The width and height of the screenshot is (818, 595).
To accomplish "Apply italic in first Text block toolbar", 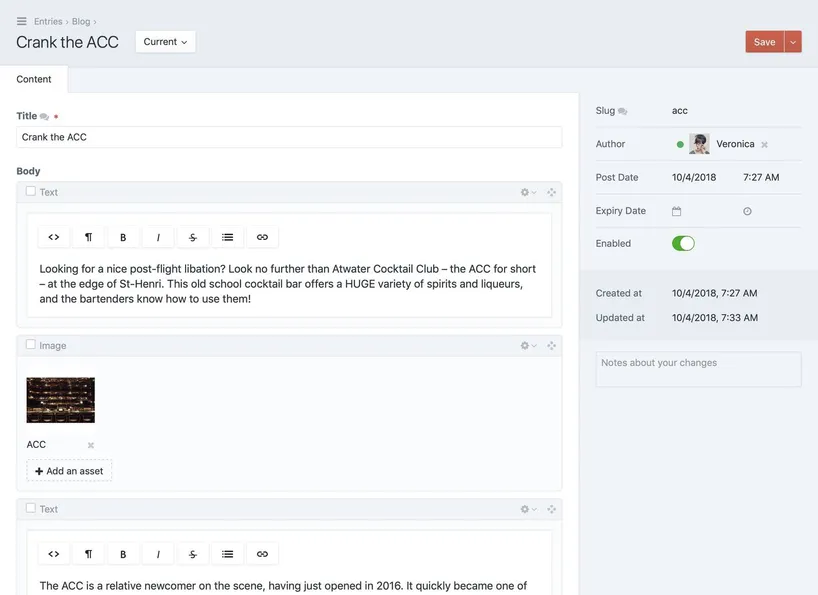I will click(158, 237).
